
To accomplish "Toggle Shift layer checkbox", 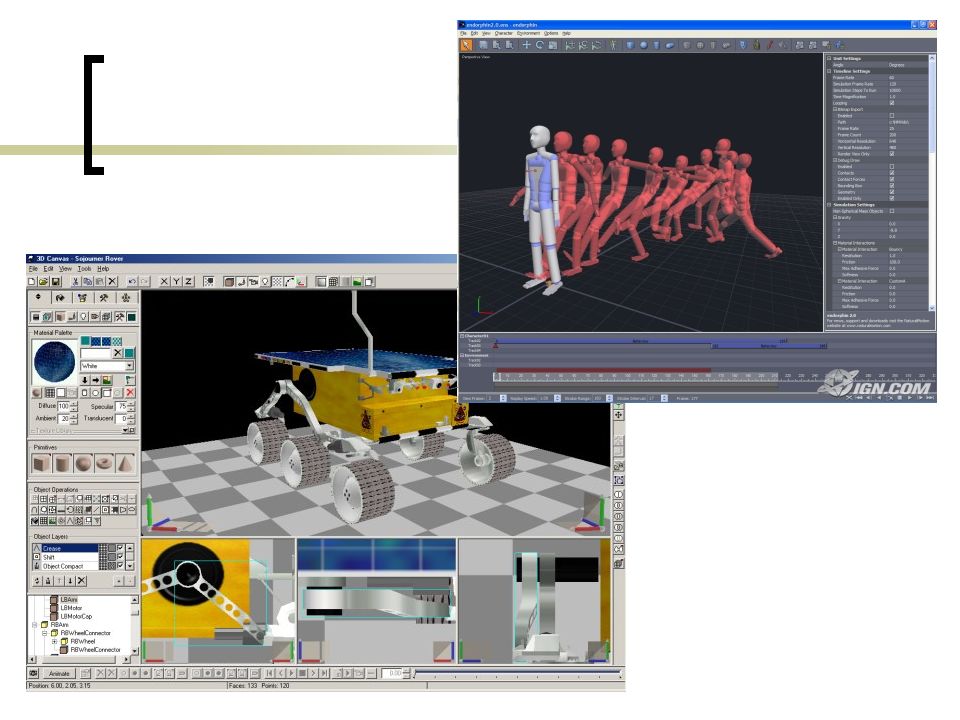I will [x=120, y=557].
